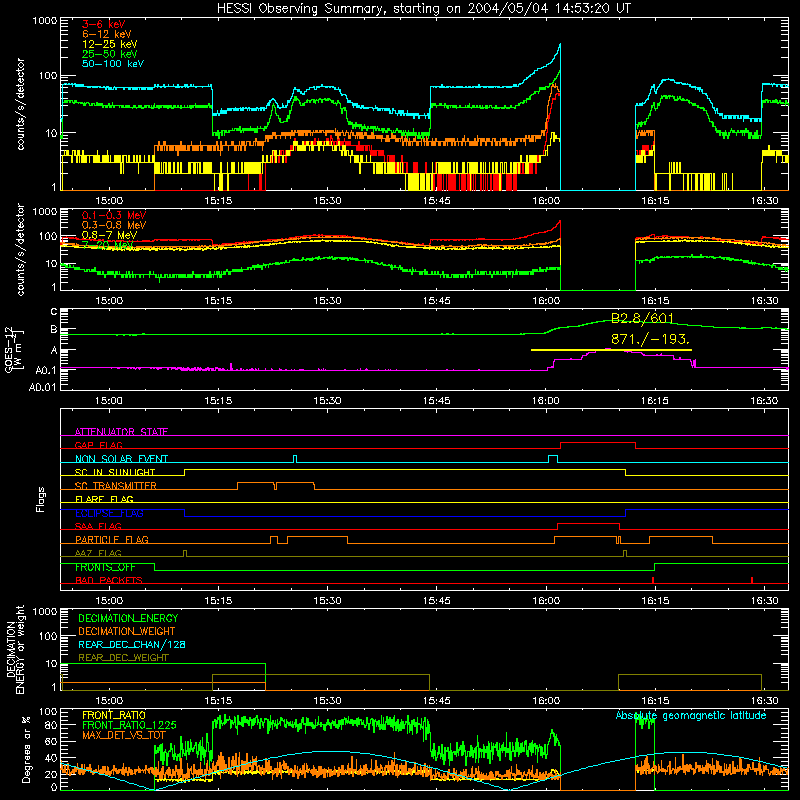Viewport: 800px width, 800px height.
Task: Select the BAD_PACKETS flag label
Action: [x=109, y=581]
